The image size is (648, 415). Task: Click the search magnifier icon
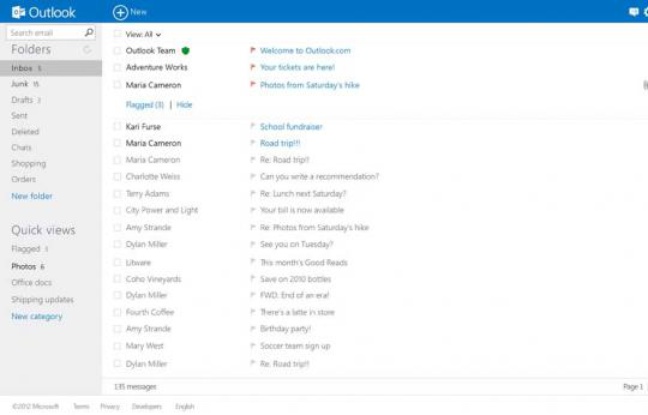pyautogui.click(x=89, y=32)
